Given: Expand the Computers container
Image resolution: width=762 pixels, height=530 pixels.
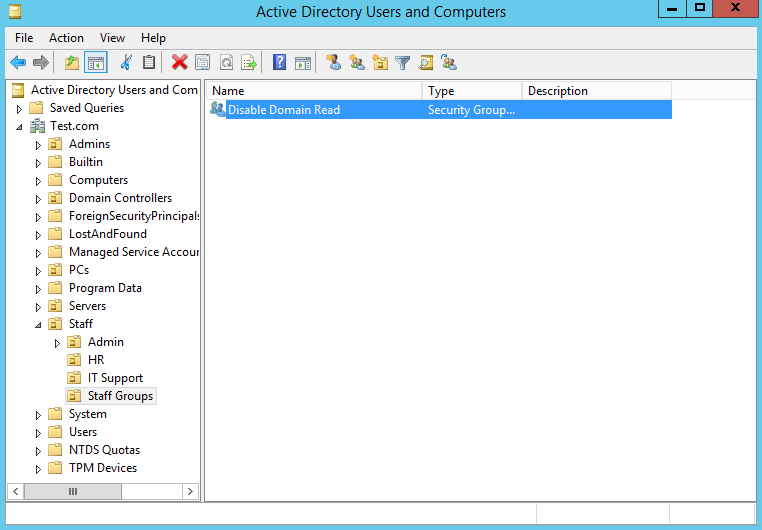Looking at the screenshot, I should click(x=38, y=181).
